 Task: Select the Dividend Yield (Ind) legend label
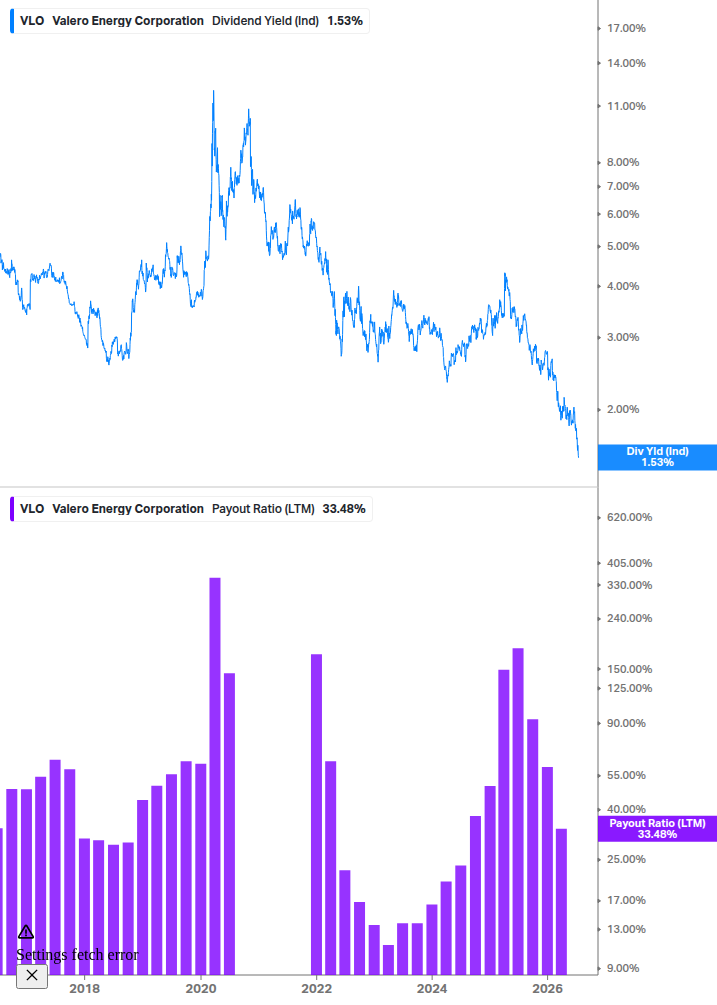(x=265, y=21)
